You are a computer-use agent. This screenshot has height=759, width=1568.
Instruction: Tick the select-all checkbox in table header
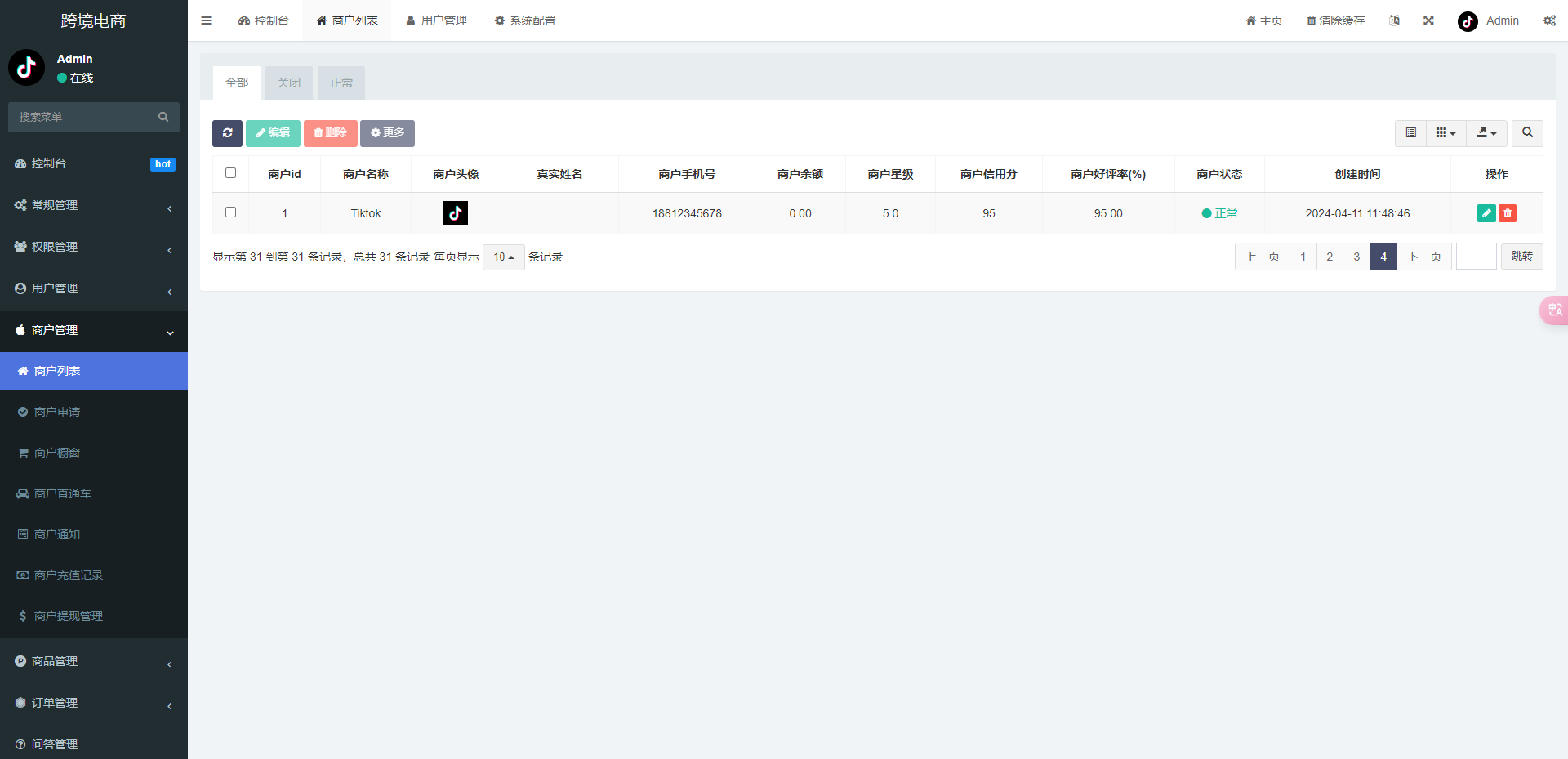click(x=230, y=173)
